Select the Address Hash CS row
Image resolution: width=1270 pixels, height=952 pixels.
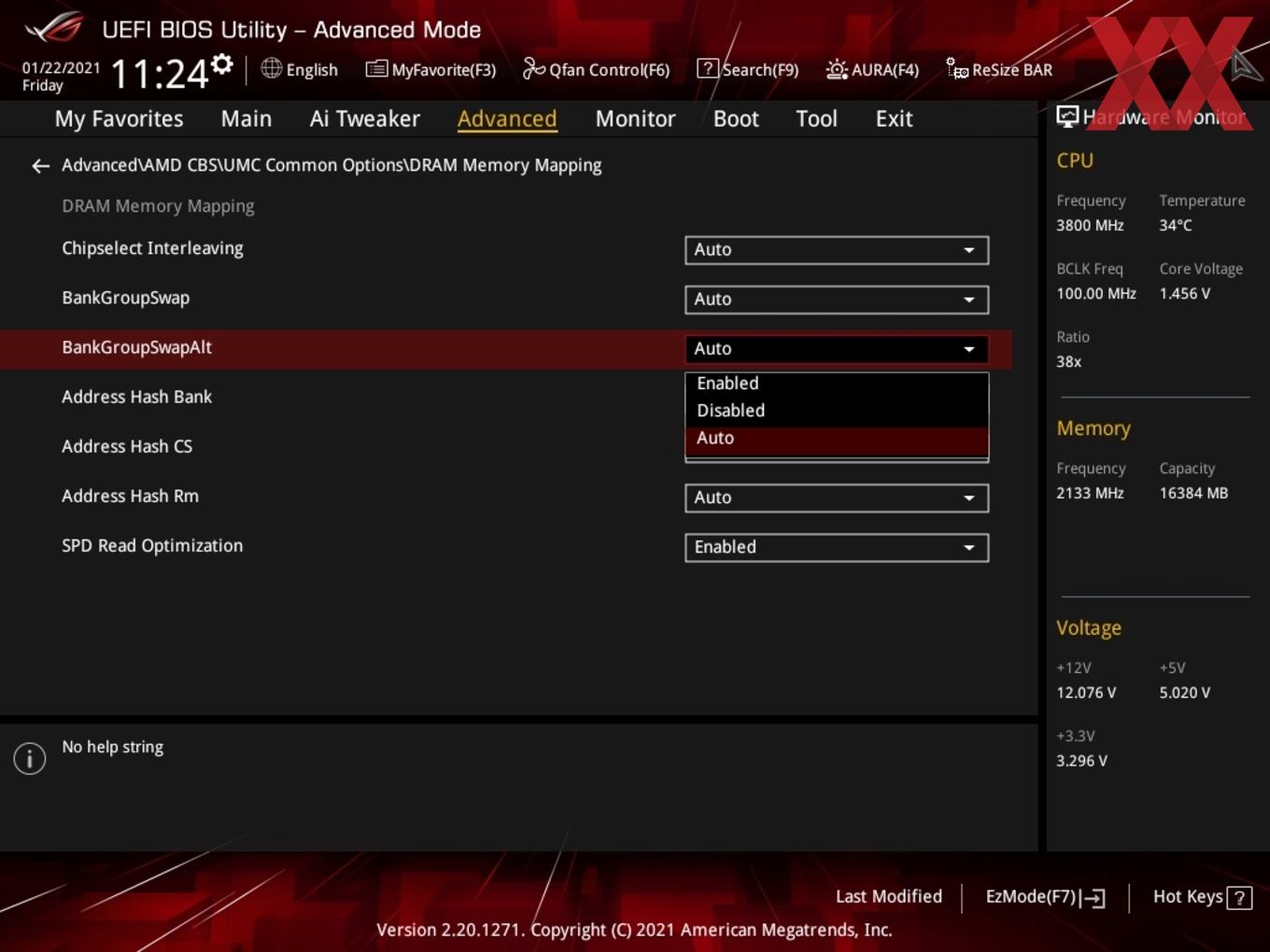[127, 446]
